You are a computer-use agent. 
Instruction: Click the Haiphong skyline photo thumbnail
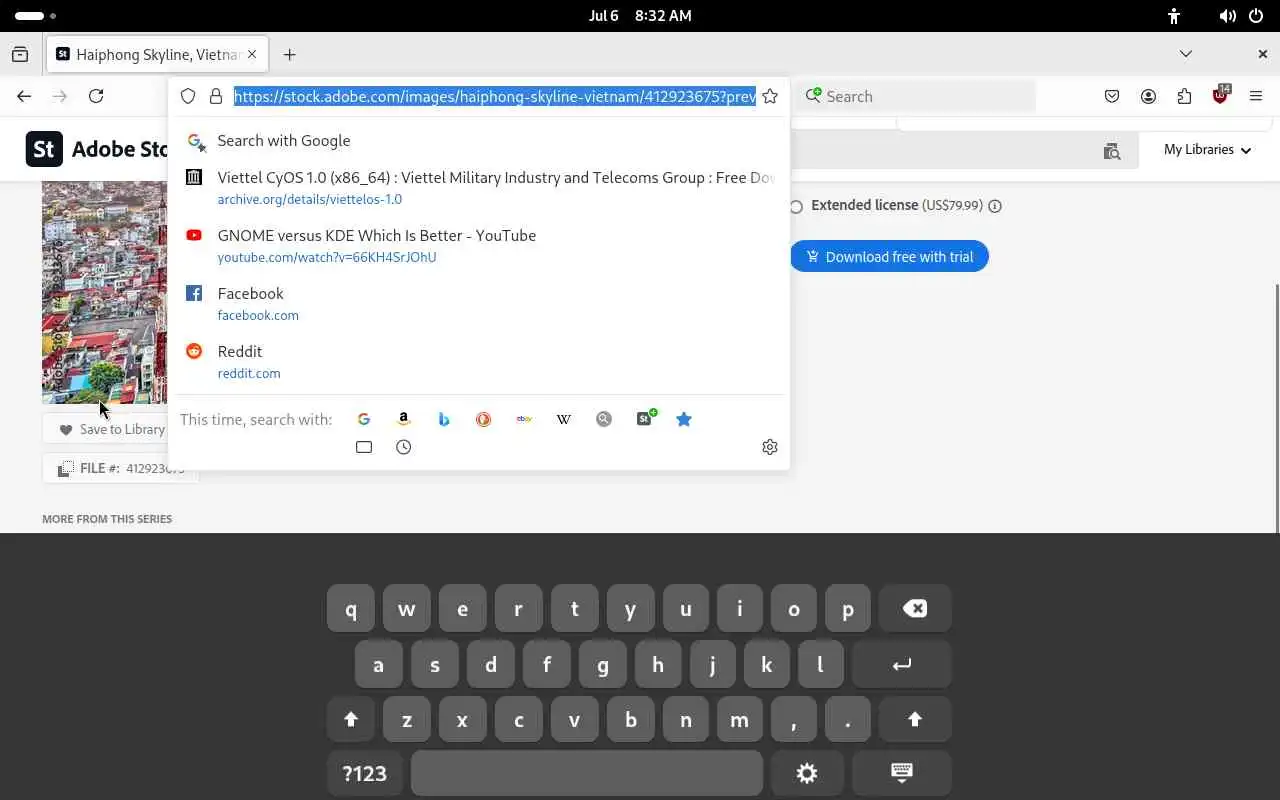click(x=104, y=292)
